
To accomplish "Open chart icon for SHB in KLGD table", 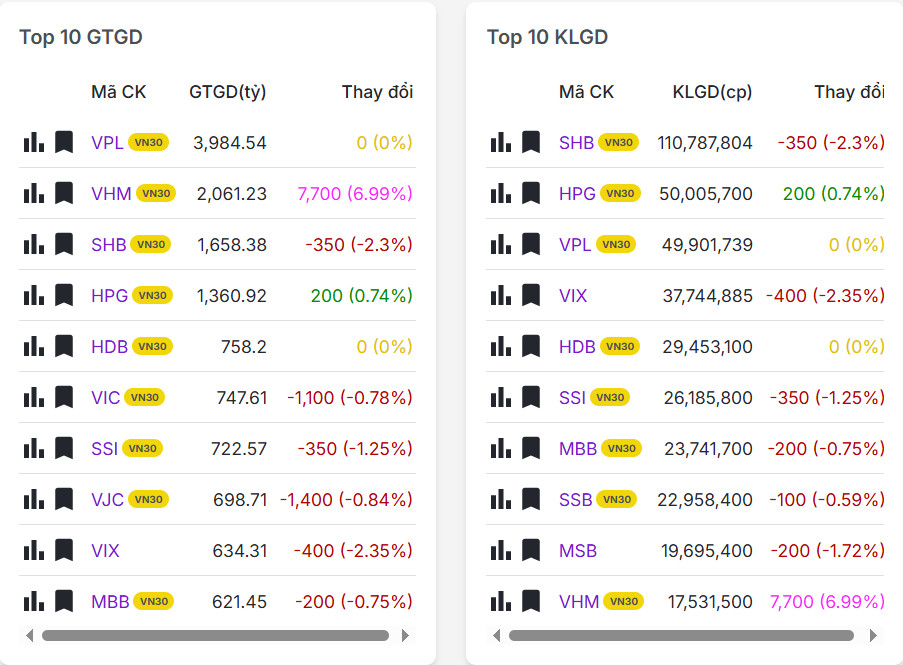I will 501,142.
